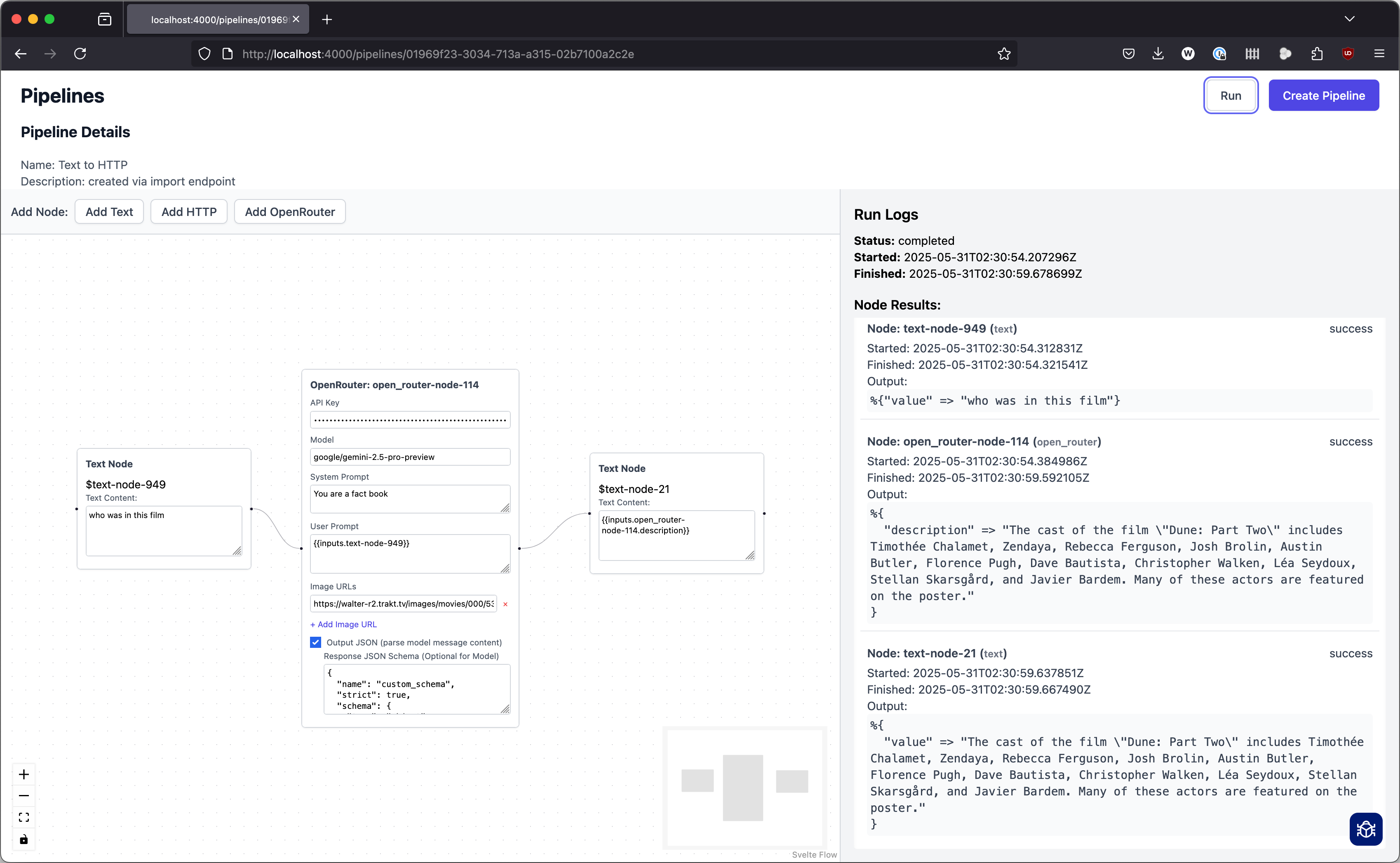The height and width of the screenshot is (863, 1400).
Task: Fit view of the flow canvas
Action: [23, 817]
